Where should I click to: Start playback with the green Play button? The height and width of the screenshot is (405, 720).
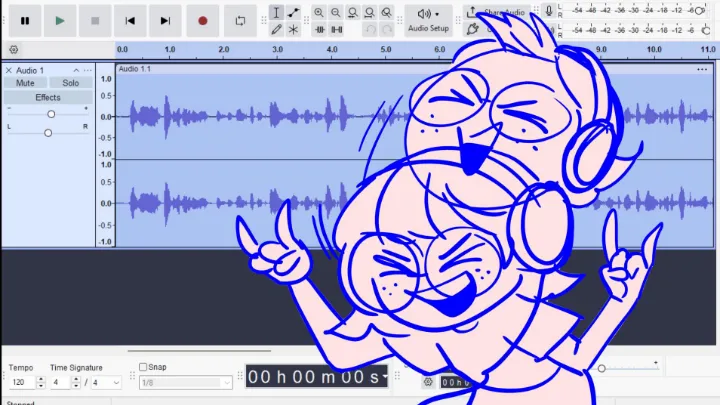60,21
